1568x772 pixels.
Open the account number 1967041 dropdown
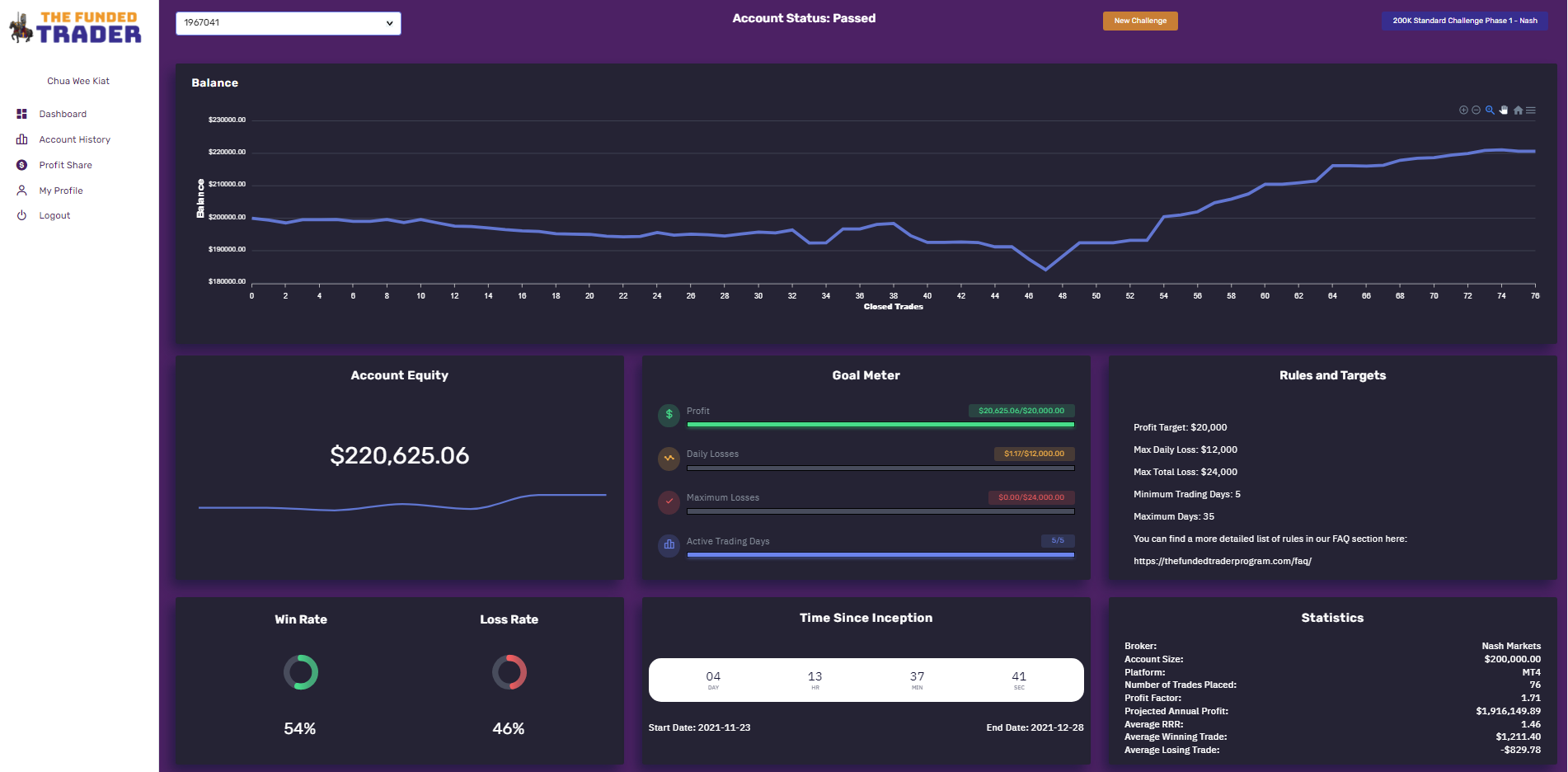coord(289,23)
